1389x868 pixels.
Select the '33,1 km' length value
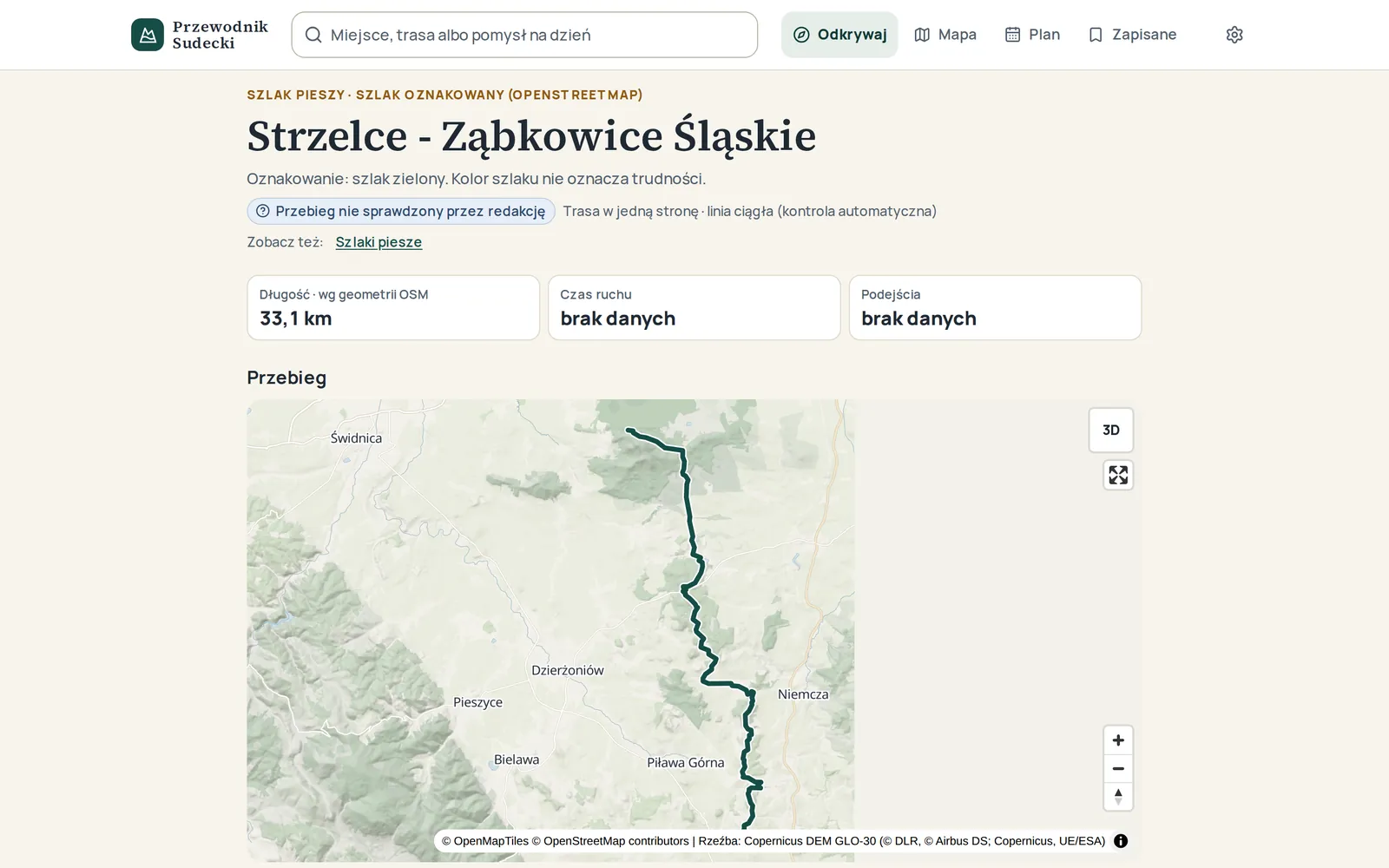(296, 319)
